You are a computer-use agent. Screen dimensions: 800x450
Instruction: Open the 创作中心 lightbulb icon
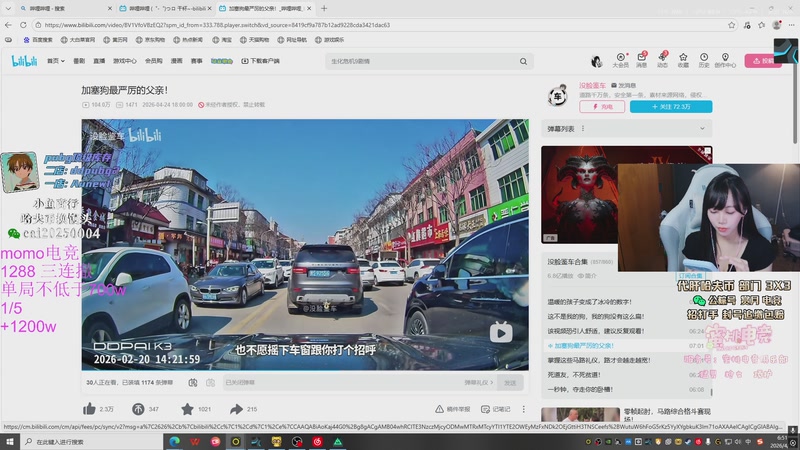pos(725,60)
